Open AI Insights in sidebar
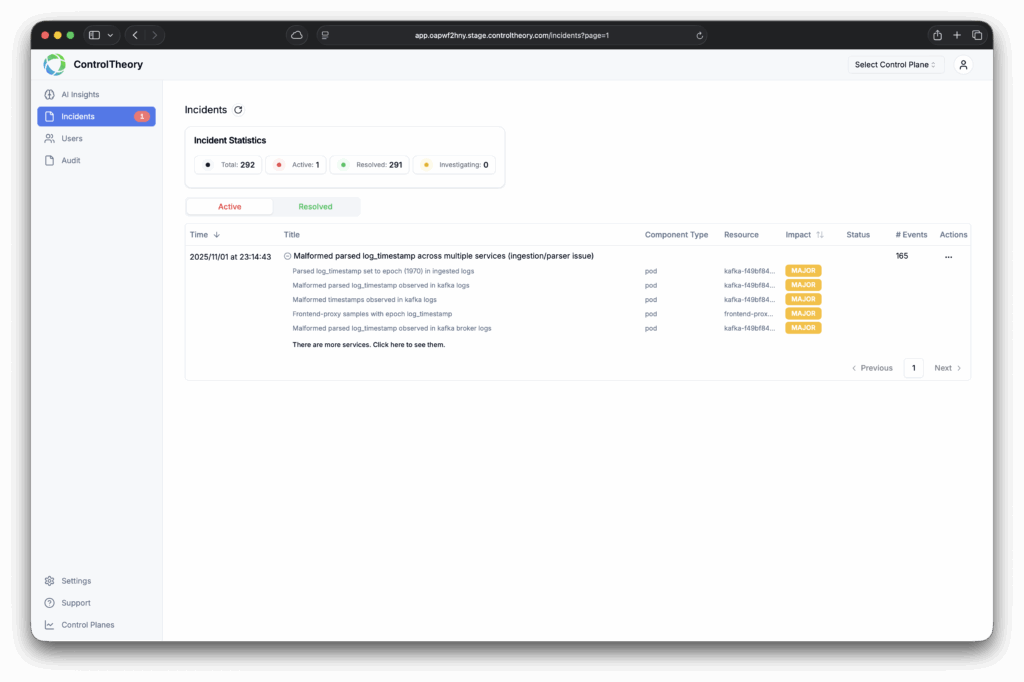1024x682 pixels. click(x=80, y=95)
